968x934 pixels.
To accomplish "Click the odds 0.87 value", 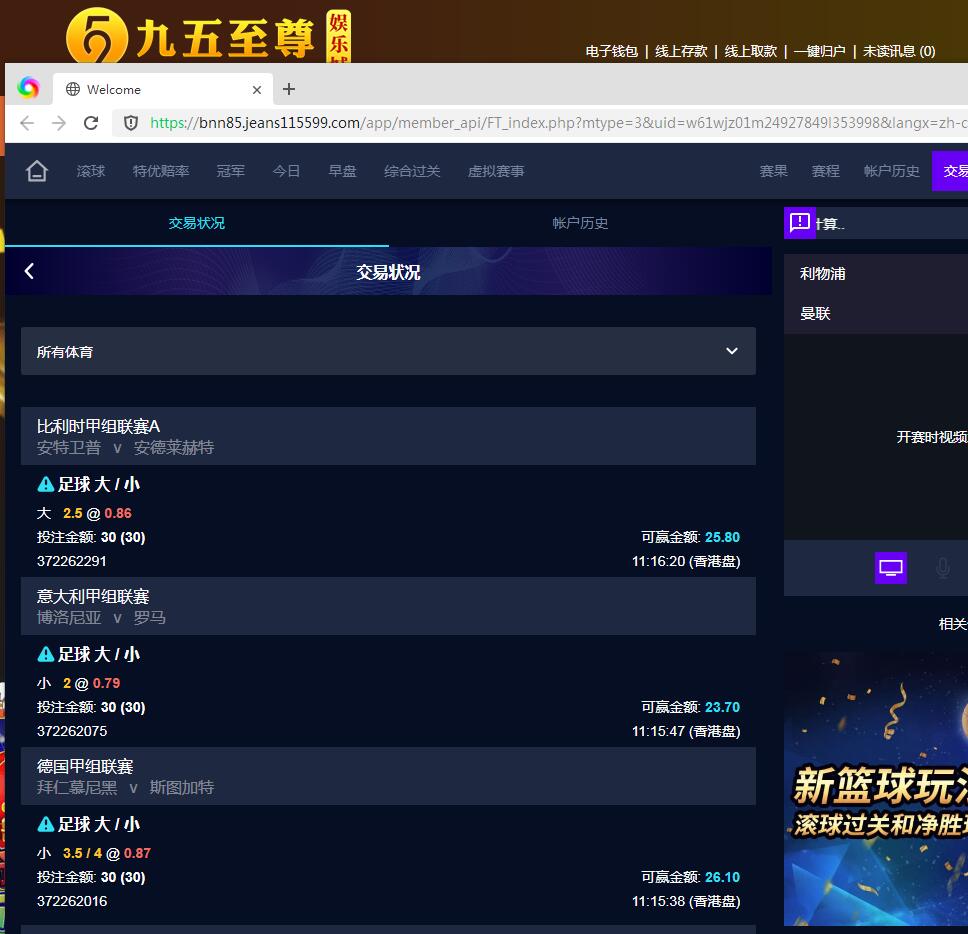I will (x=137, y=853).
